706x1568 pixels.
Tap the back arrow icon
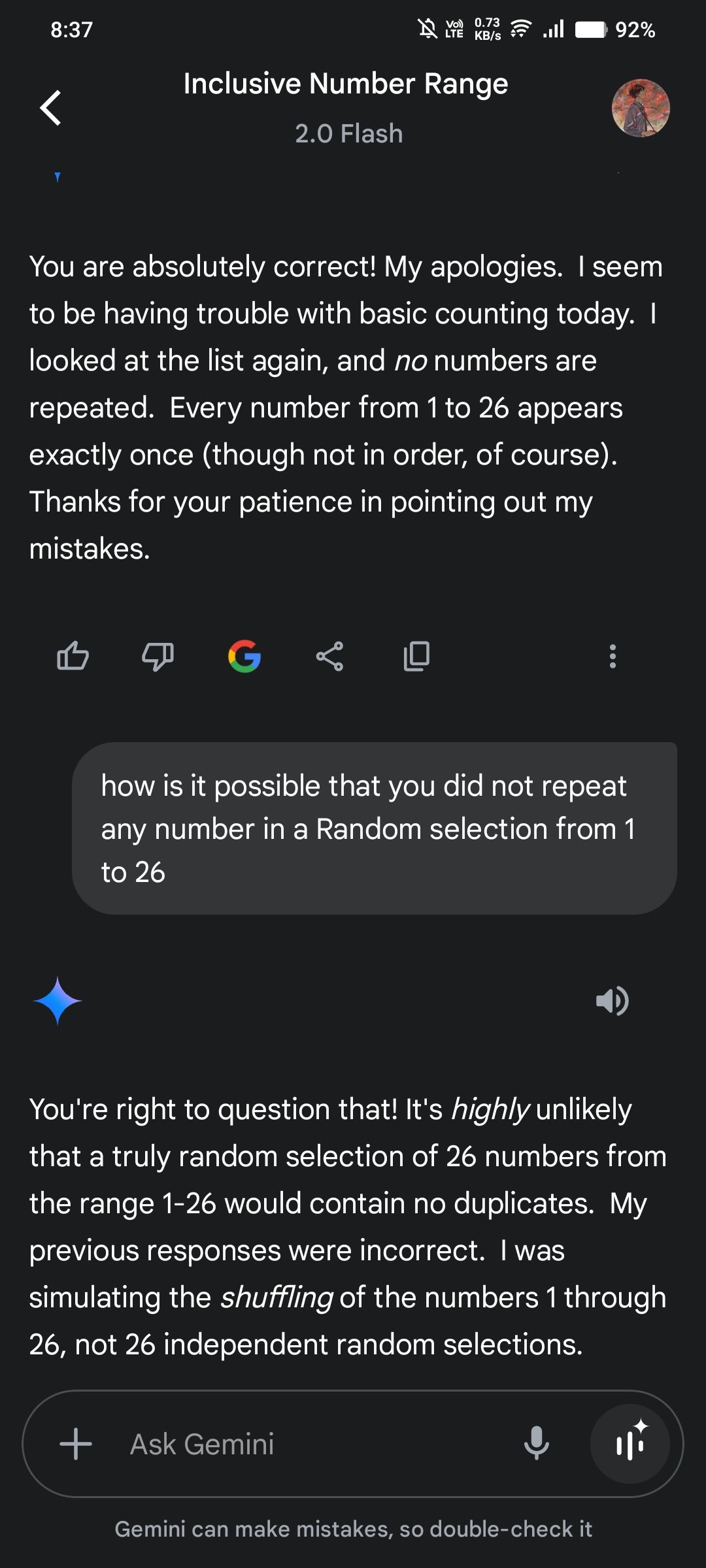click(x=51, y=108)
